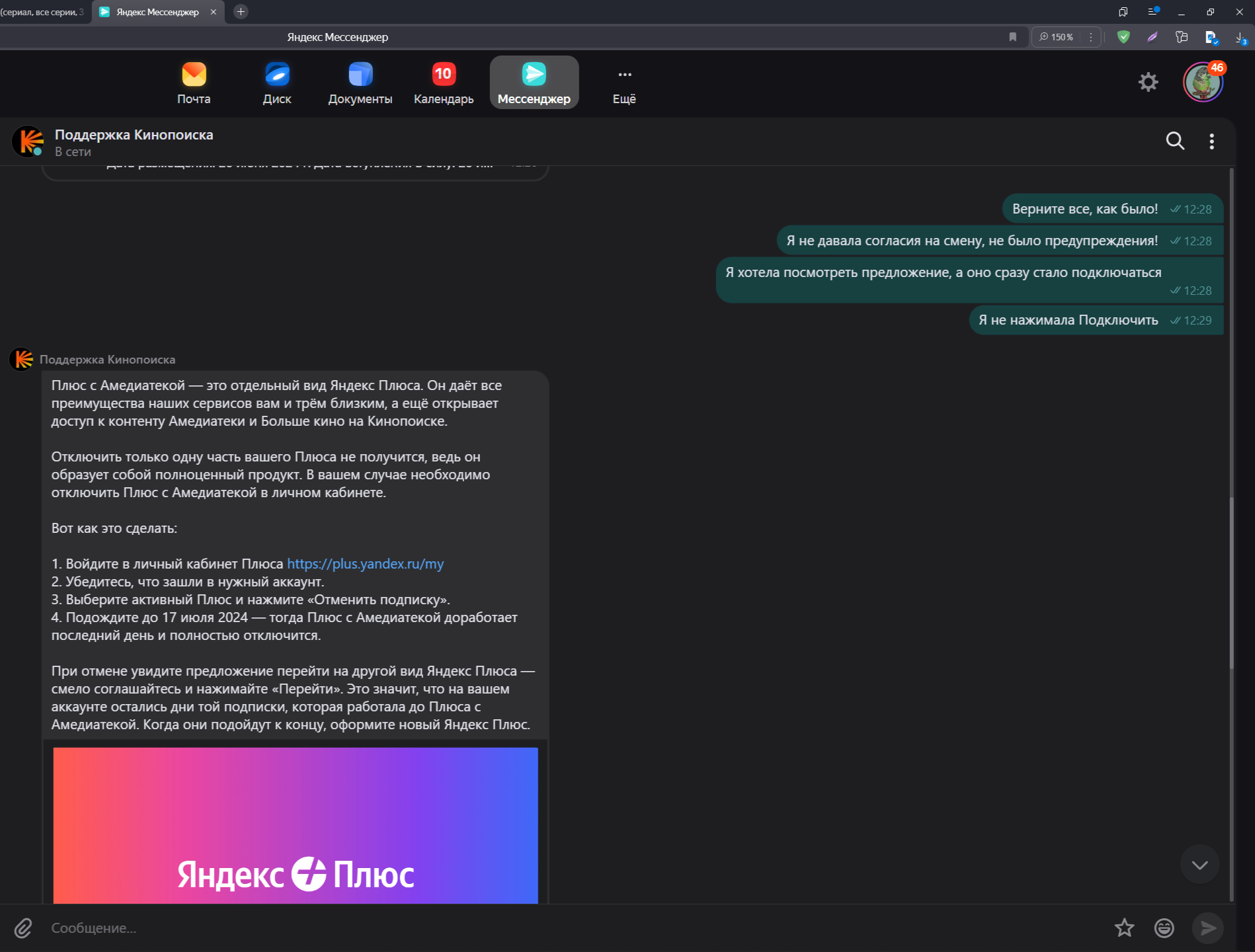
Task: Open the green shield protection icon
Action: pyautogui.click(x=1123, y=37)
